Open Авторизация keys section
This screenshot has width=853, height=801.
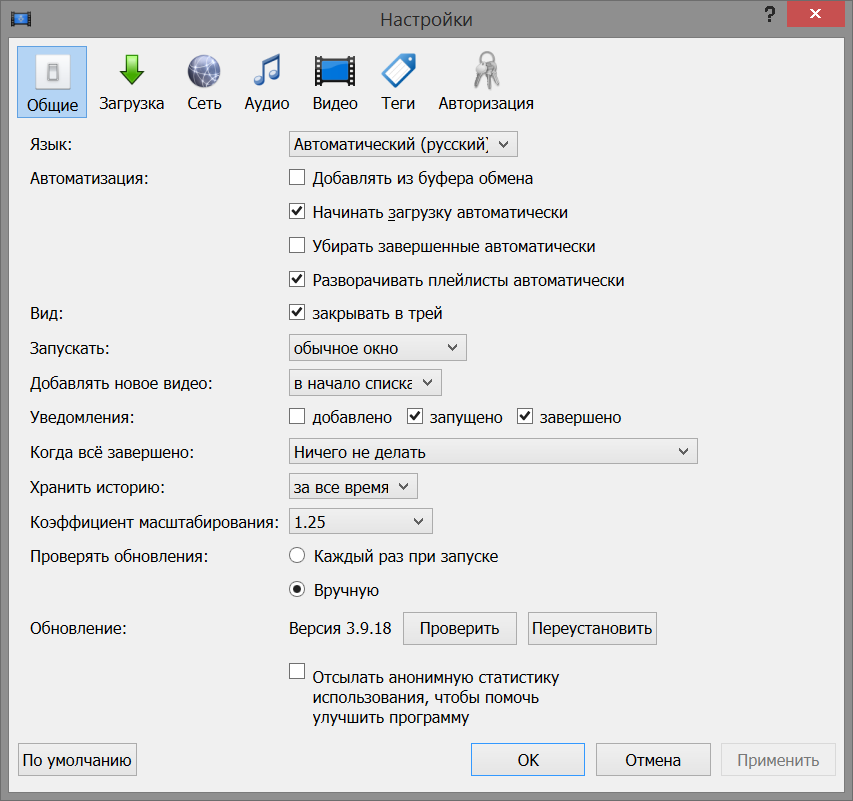click(x=486, y=82)
